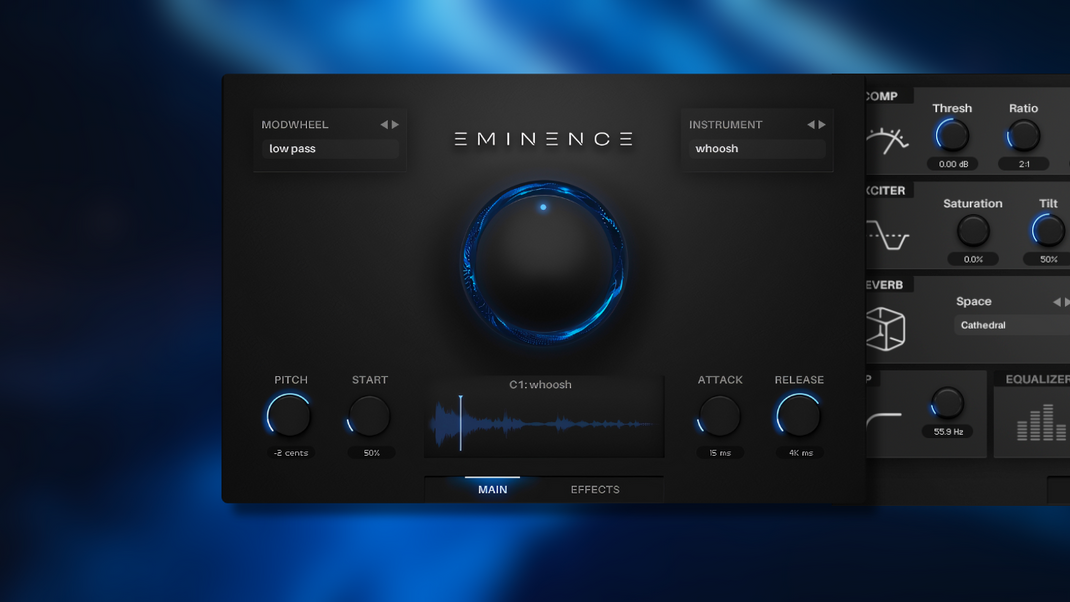The image size is (1070, 602).
Task: Open the MODWHEEL next-preset arrow
Action: [x=395, y=124]
